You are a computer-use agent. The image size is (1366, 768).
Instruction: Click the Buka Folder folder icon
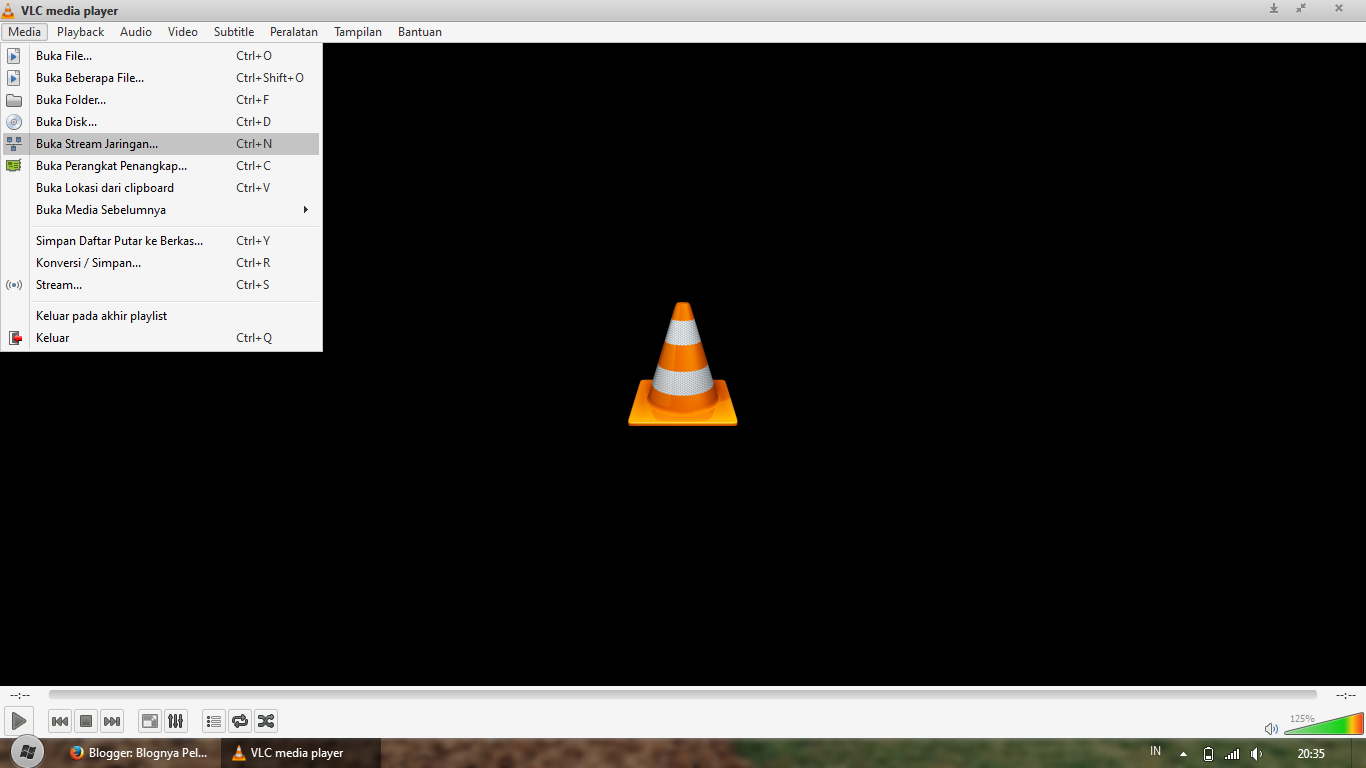pyautogui.click(x=14, y=99)
